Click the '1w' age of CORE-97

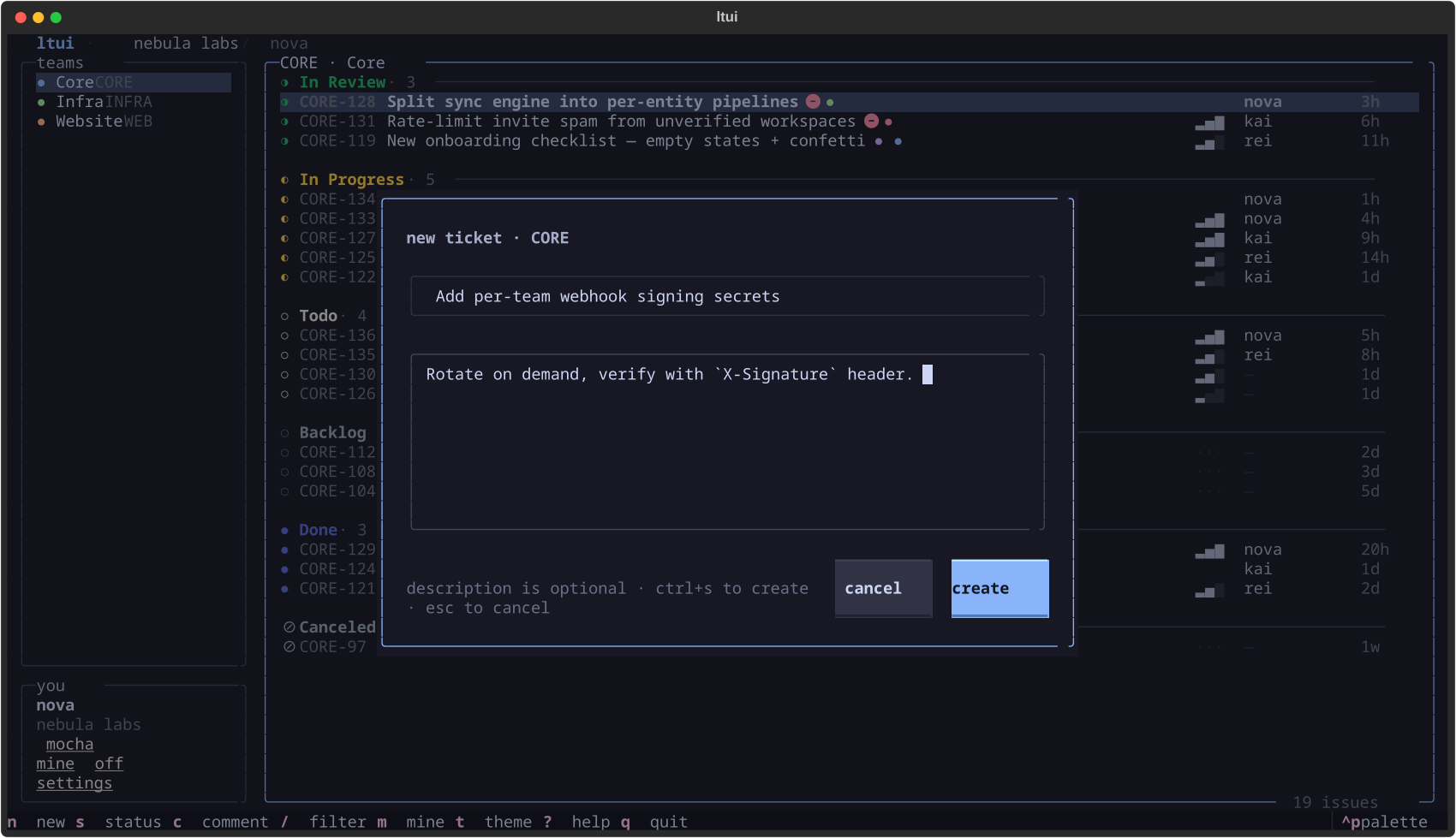[1370, 647]
